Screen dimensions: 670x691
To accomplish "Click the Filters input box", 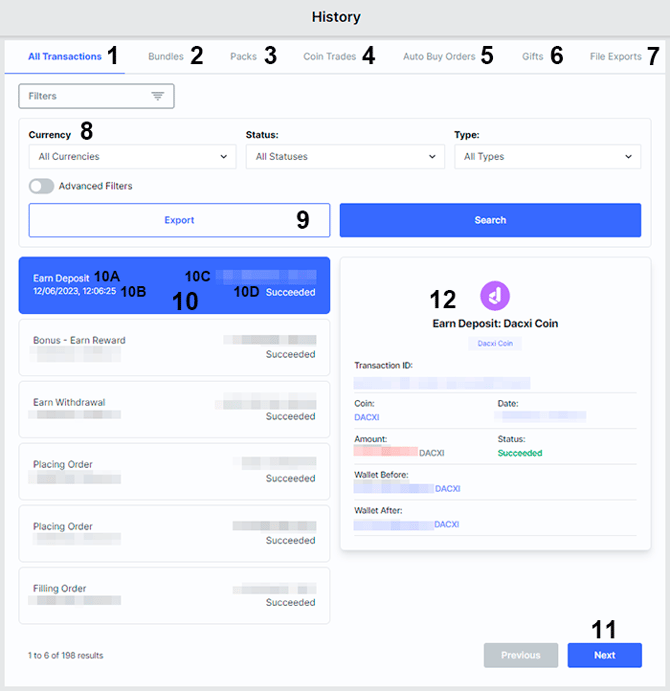I will (96, 96).
